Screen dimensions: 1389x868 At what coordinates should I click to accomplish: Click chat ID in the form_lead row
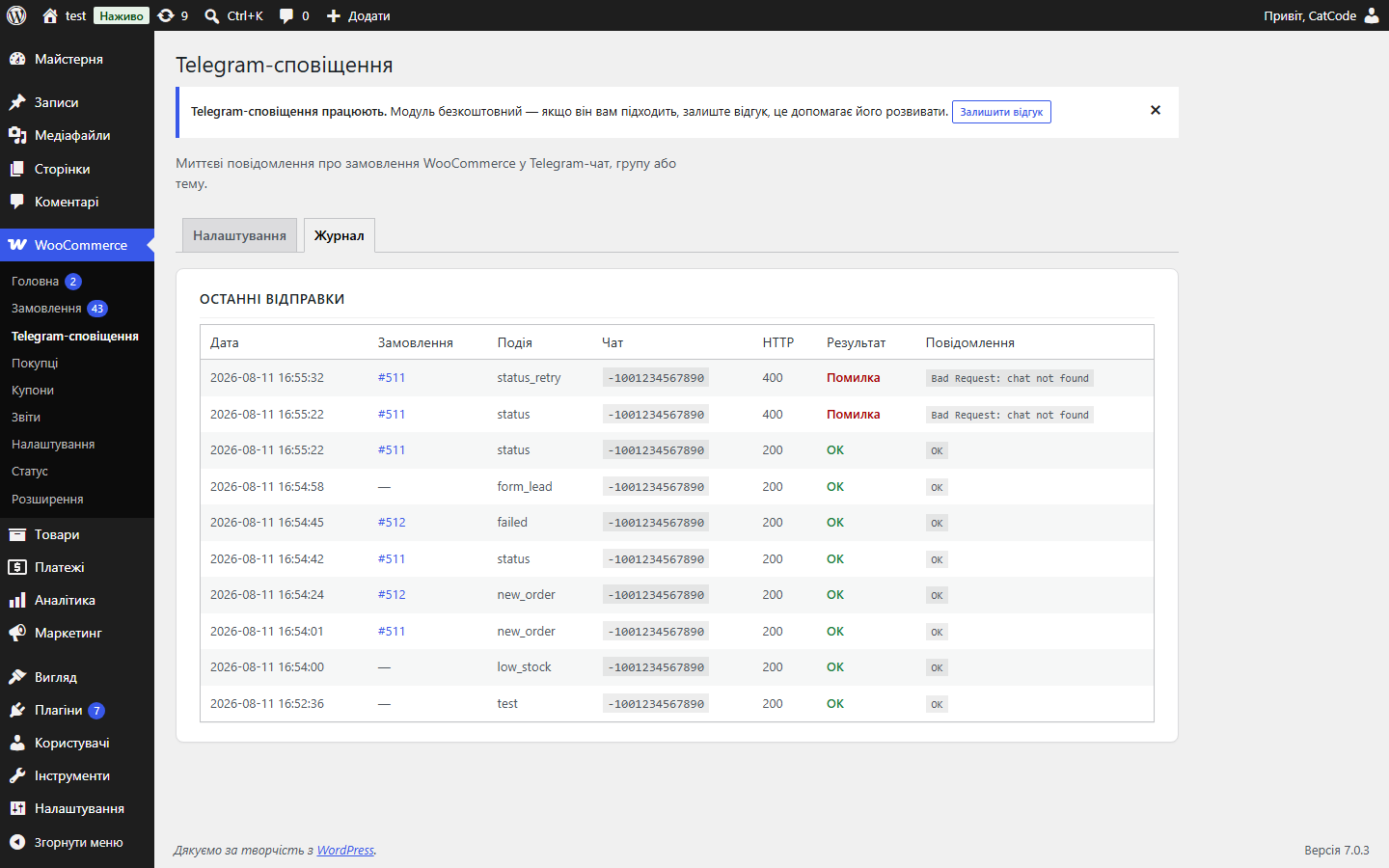tap(656, 487)
